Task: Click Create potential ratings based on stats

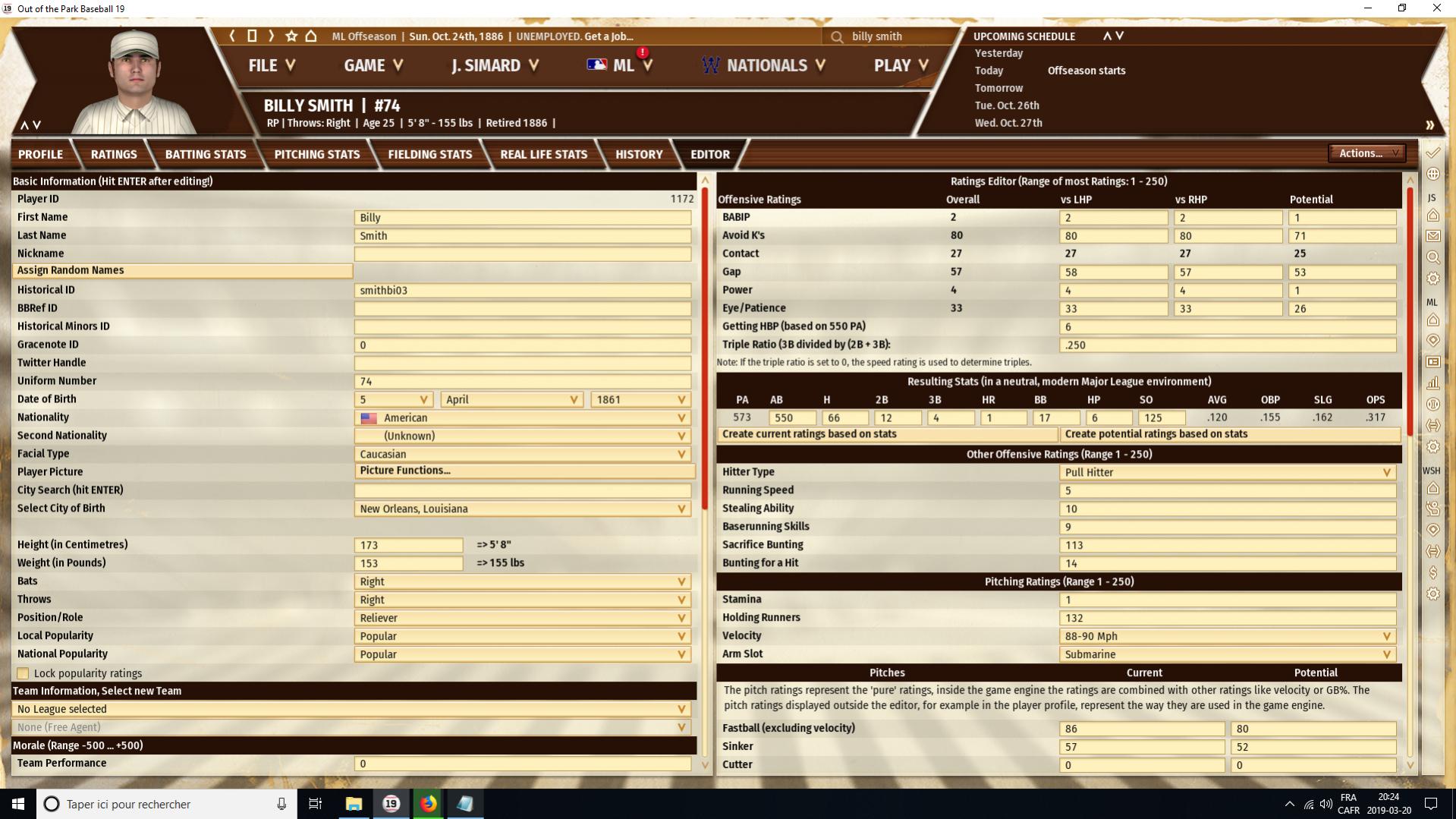Action: click(1230, 434)
